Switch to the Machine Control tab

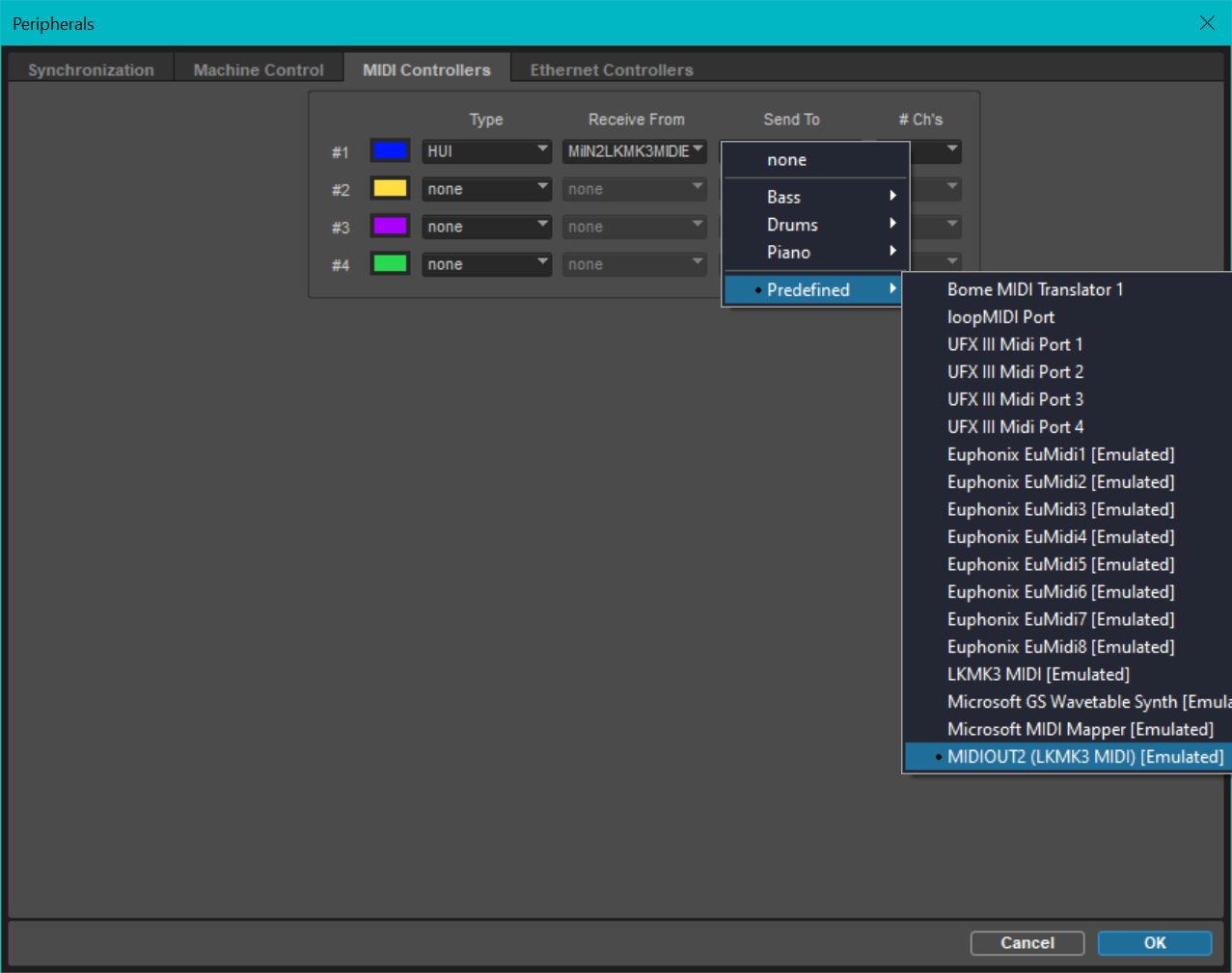[x=259, y=69]
